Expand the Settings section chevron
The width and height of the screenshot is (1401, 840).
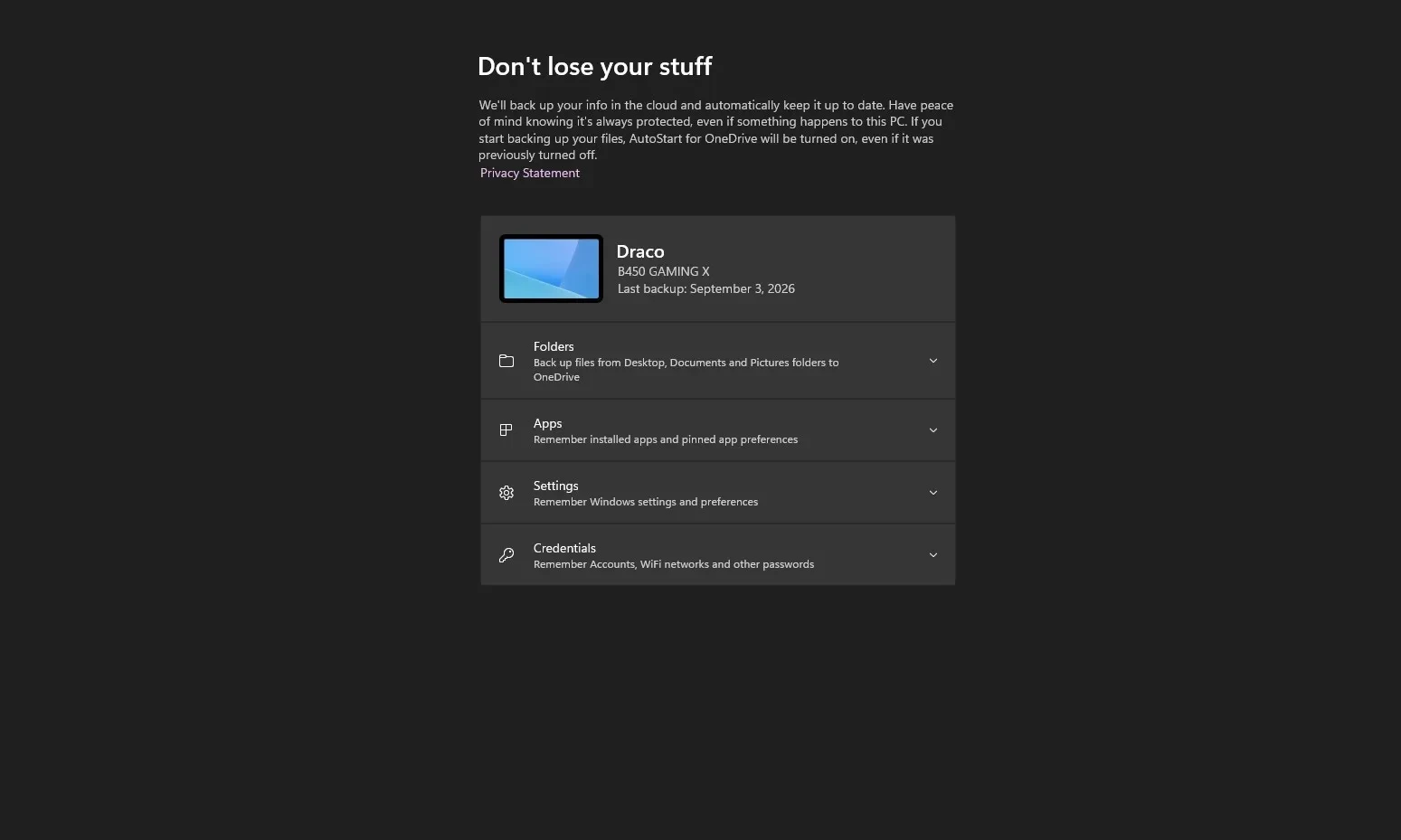[933, 493]
